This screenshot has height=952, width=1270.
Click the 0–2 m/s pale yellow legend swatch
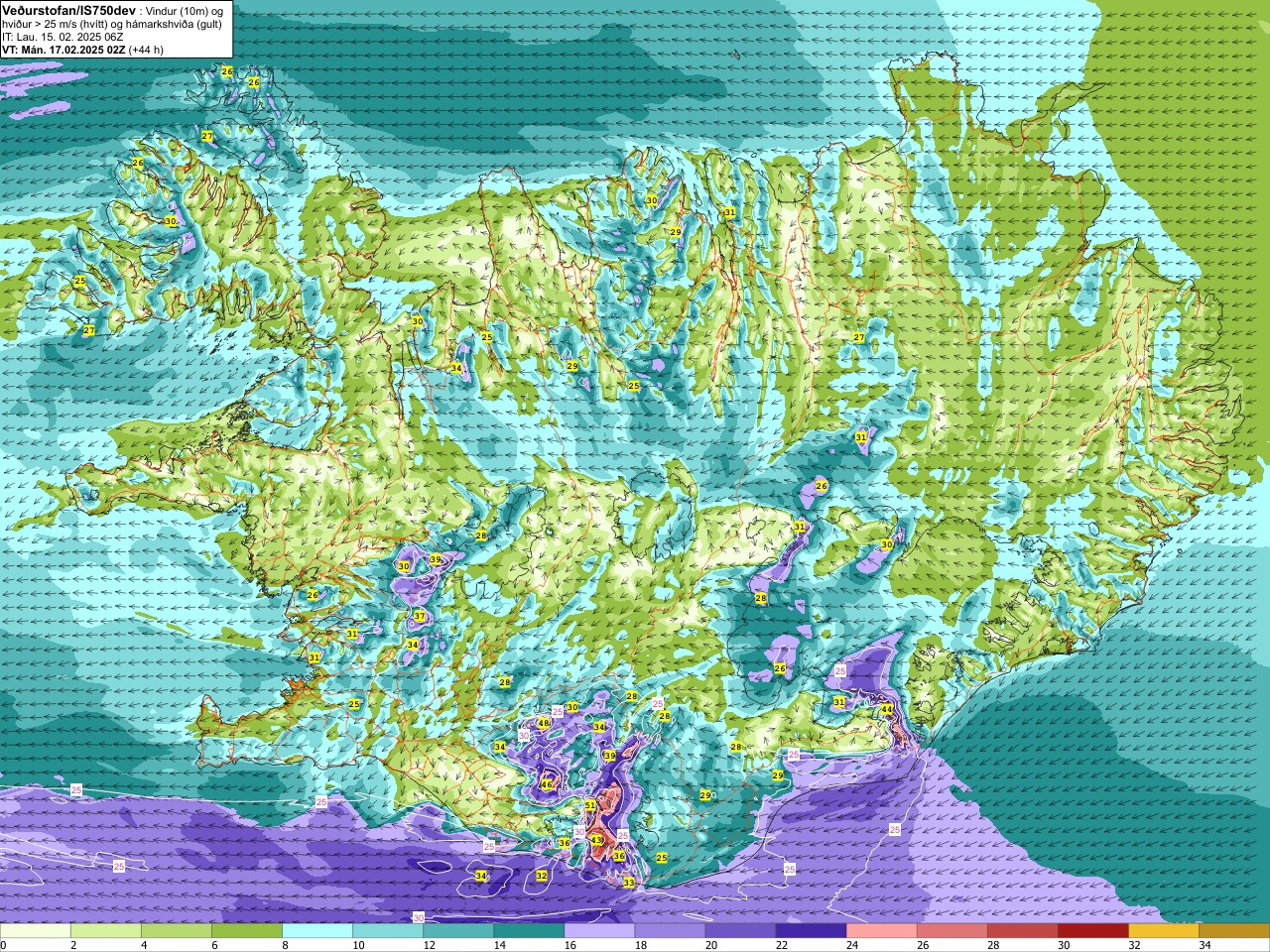[x=35, y=931]
